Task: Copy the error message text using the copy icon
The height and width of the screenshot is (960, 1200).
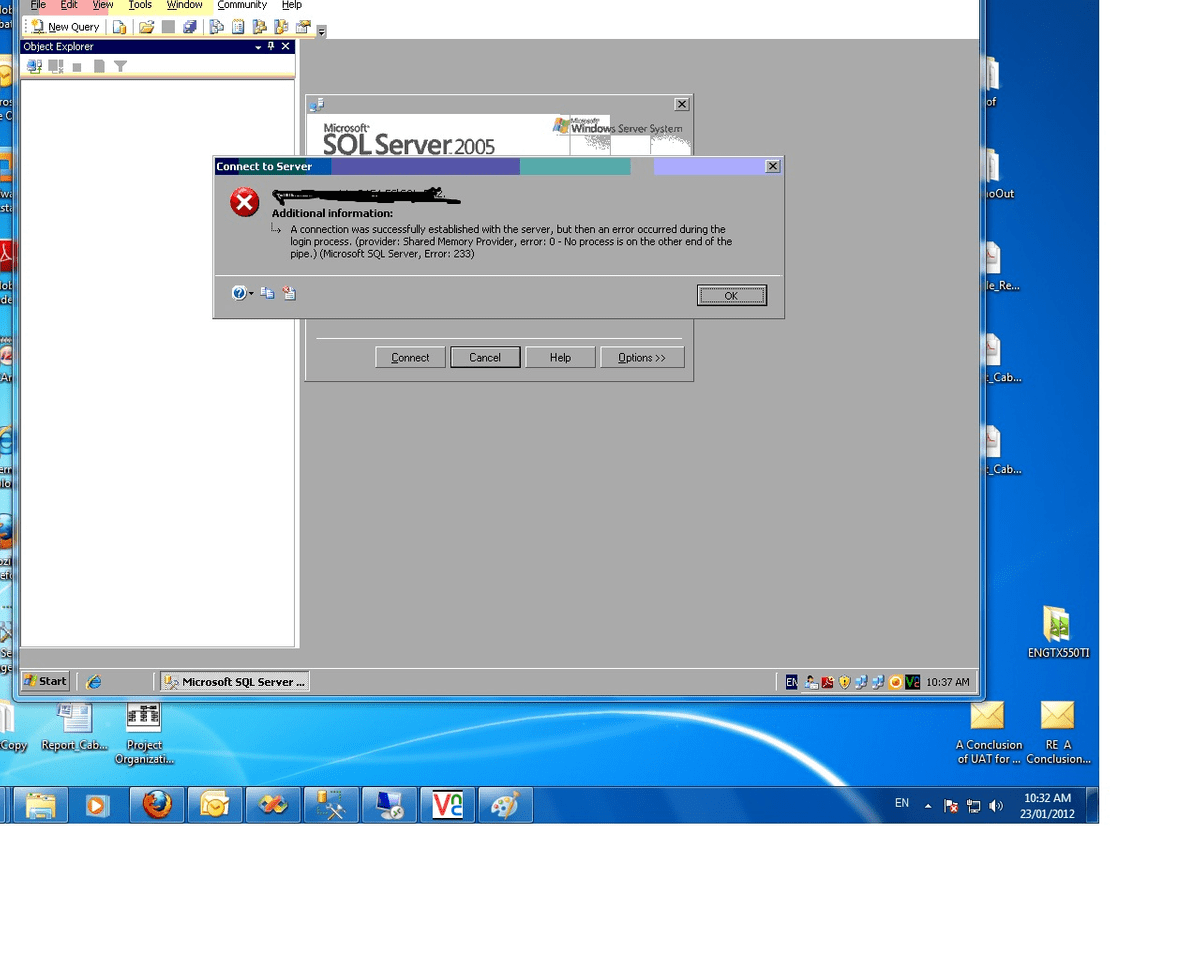Action: click(x=268, y=293)
